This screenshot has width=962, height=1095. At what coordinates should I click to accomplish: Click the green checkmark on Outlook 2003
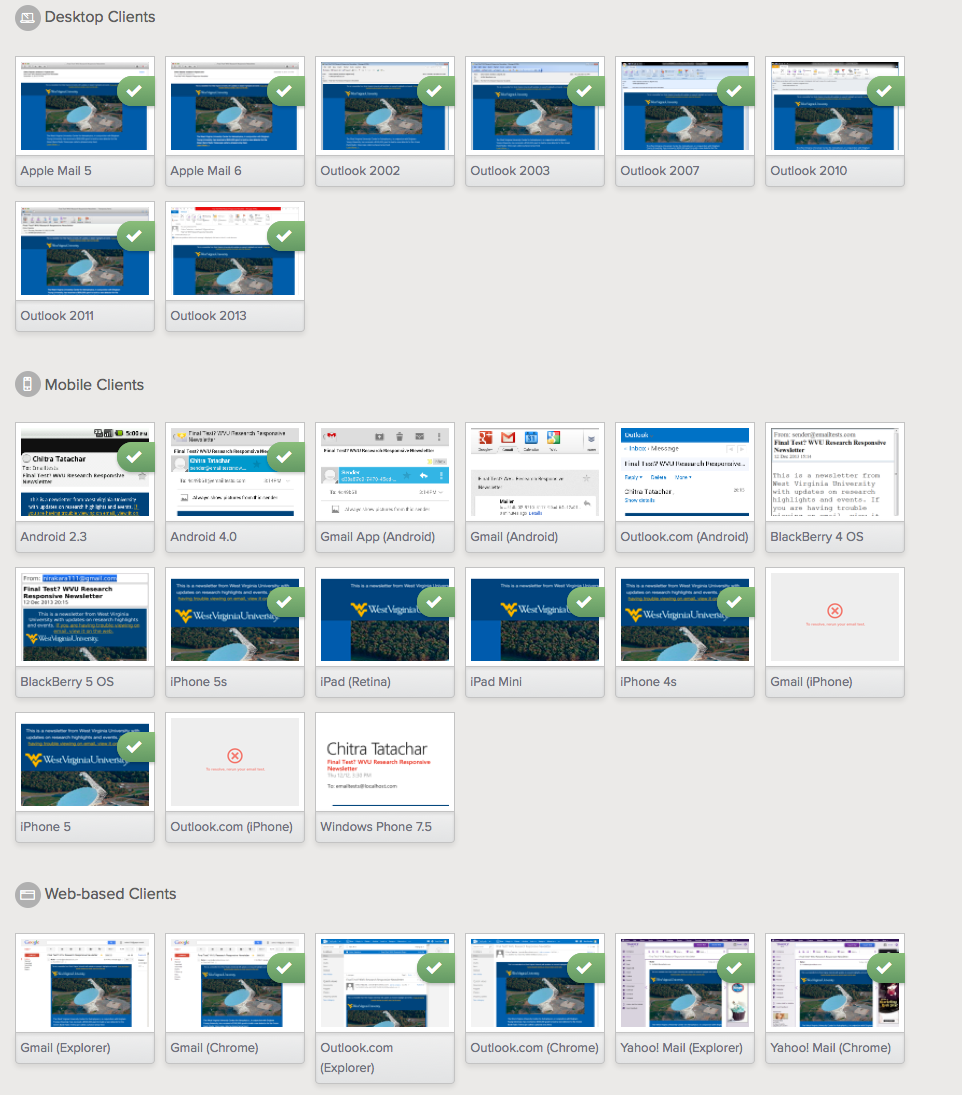click(586, 91)
